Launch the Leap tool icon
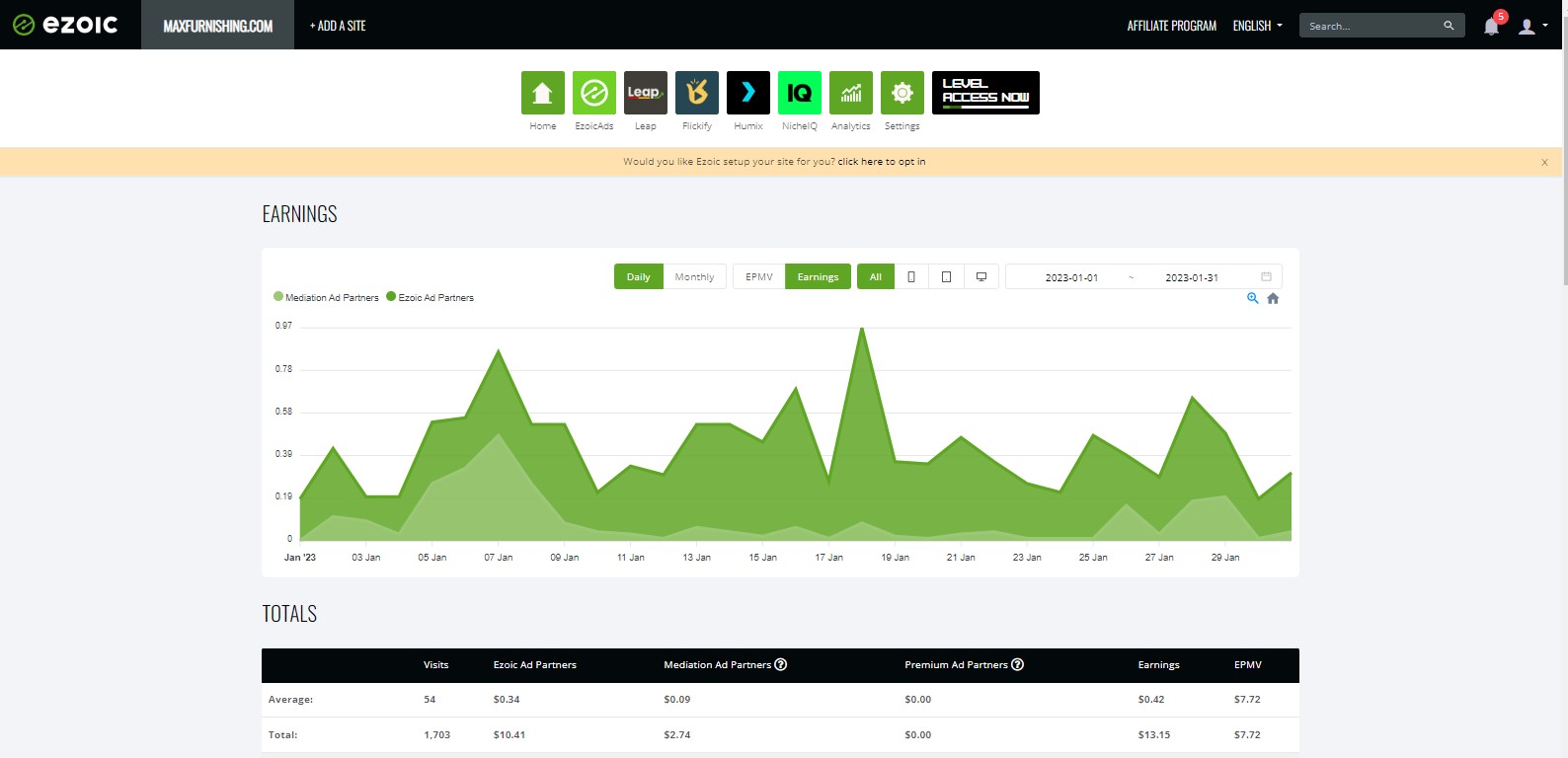This screenshot has height=758, width=1568. 646,93
